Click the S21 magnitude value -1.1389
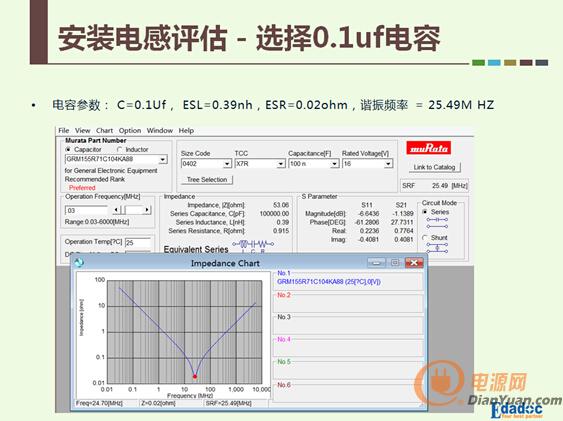The height and width of the screenshot is (421, 563). (403, 214)
